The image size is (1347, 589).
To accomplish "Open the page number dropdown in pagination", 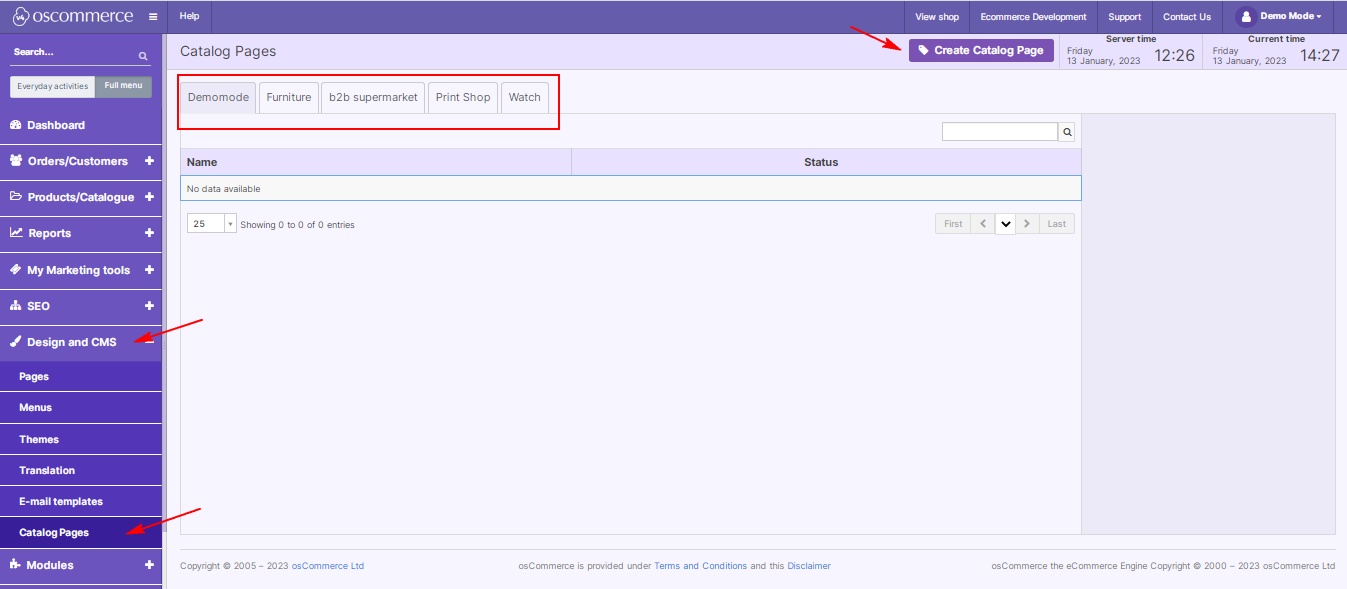I will coord(1005,224).
